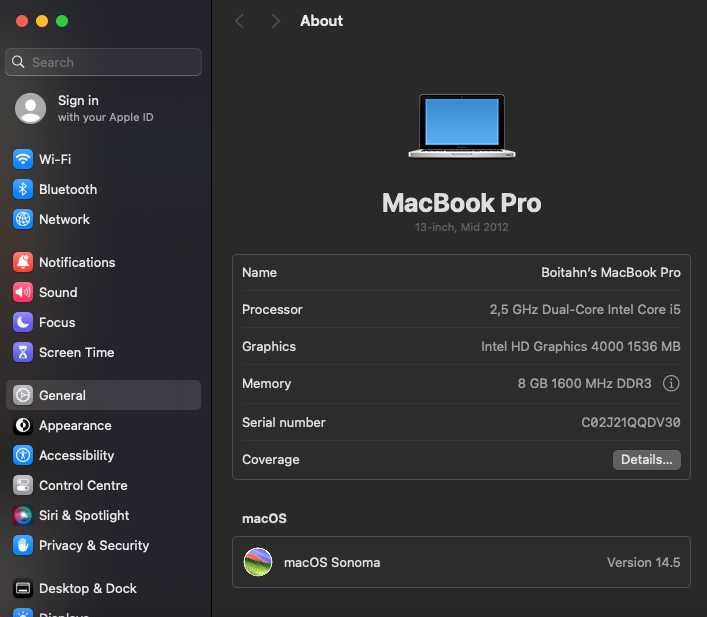Open Notifications bell icon
Screen dimensions: 707x617
(23, 262)
